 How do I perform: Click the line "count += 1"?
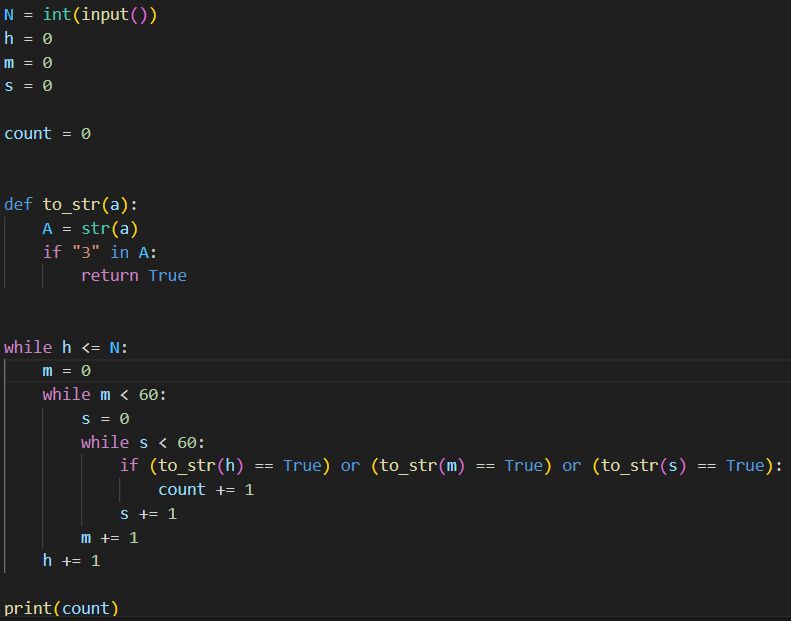click(206, 490)
